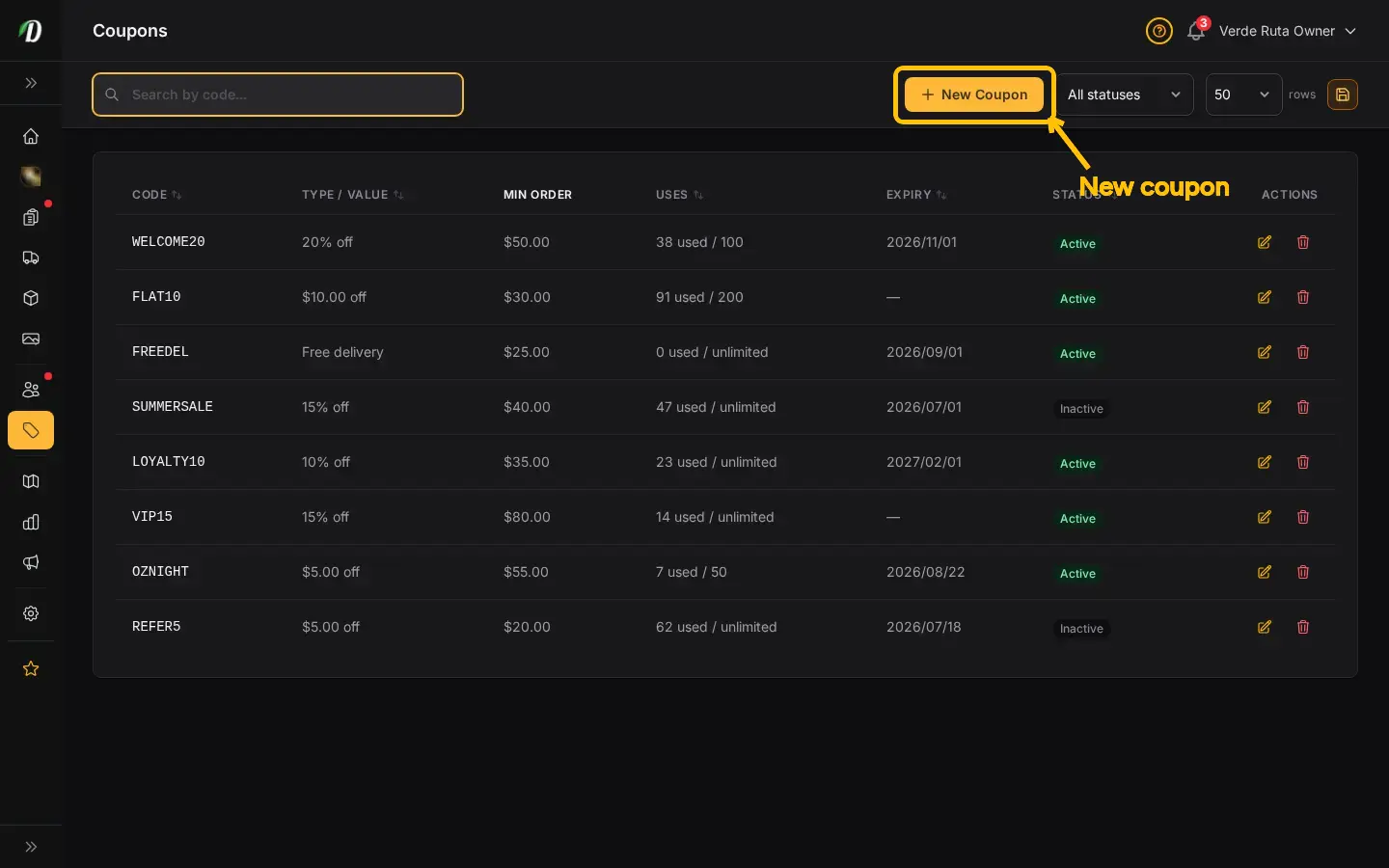The image size is (1389, 868).
Task: Expand the sidebar with top chevrons
Action: pos(31,83)
